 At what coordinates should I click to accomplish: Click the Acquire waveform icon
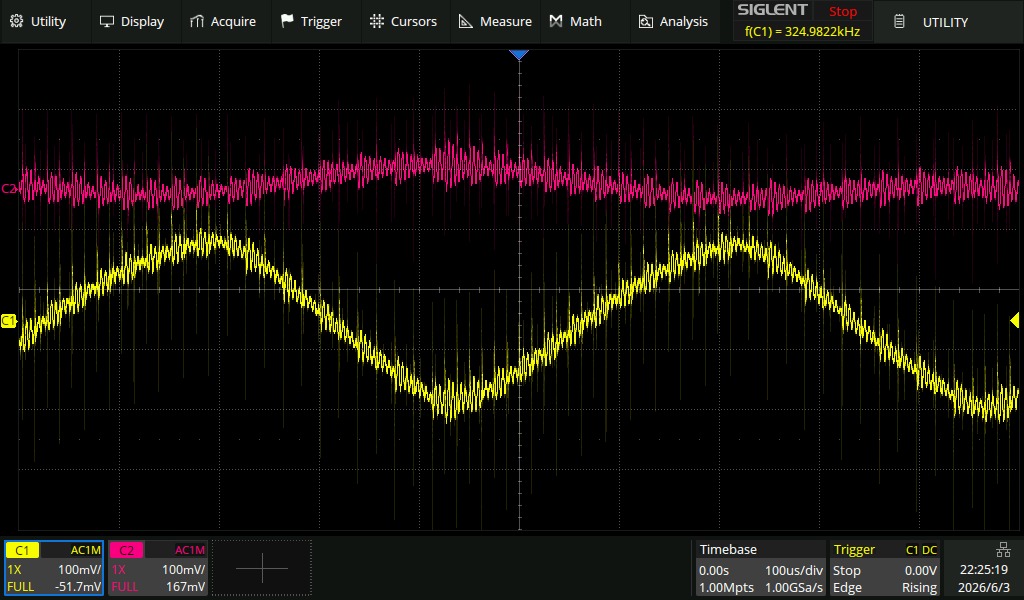tap(197, 22)
